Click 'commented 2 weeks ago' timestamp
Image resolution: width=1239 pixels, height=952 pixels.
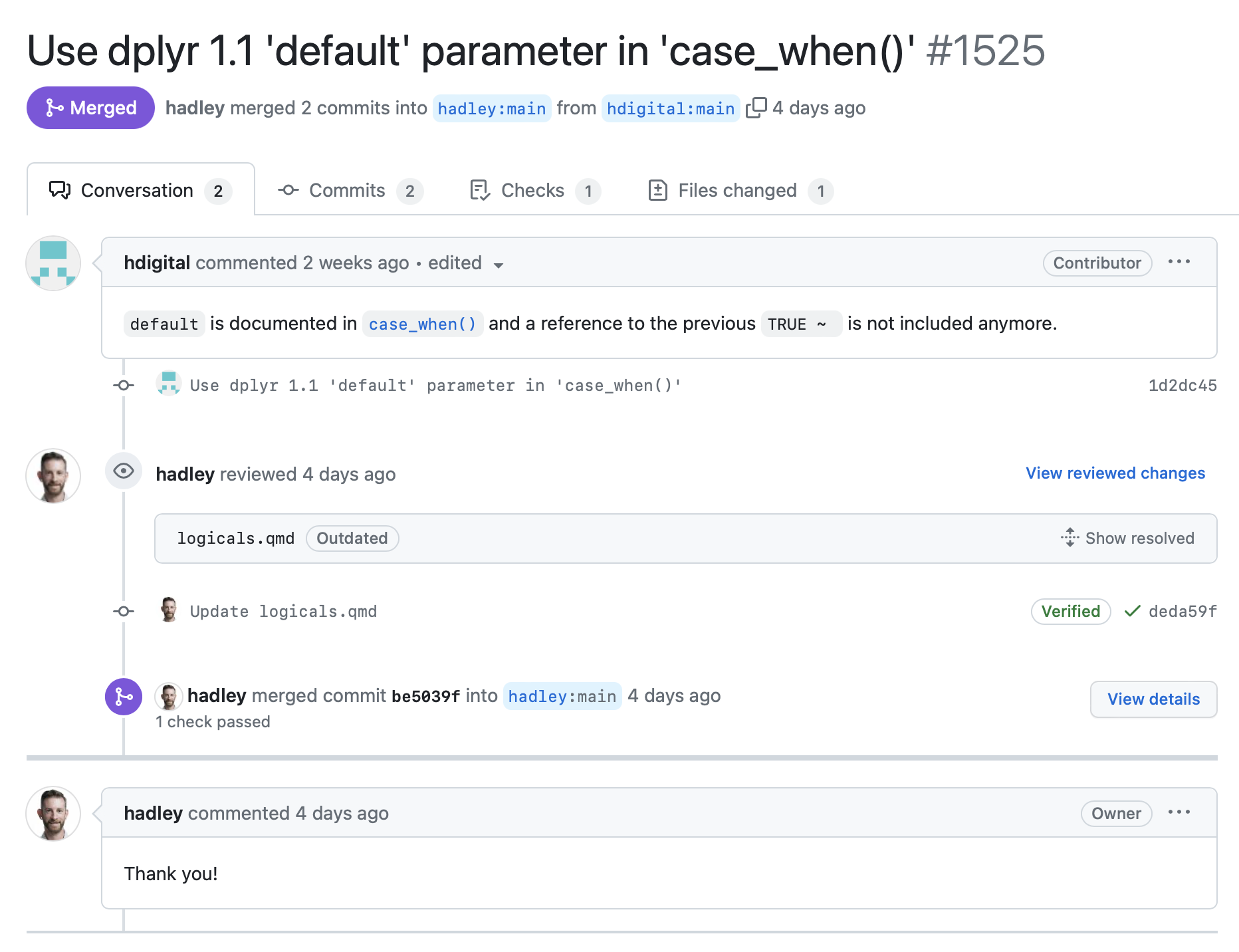pyautogui.click(x=302, y=263)
